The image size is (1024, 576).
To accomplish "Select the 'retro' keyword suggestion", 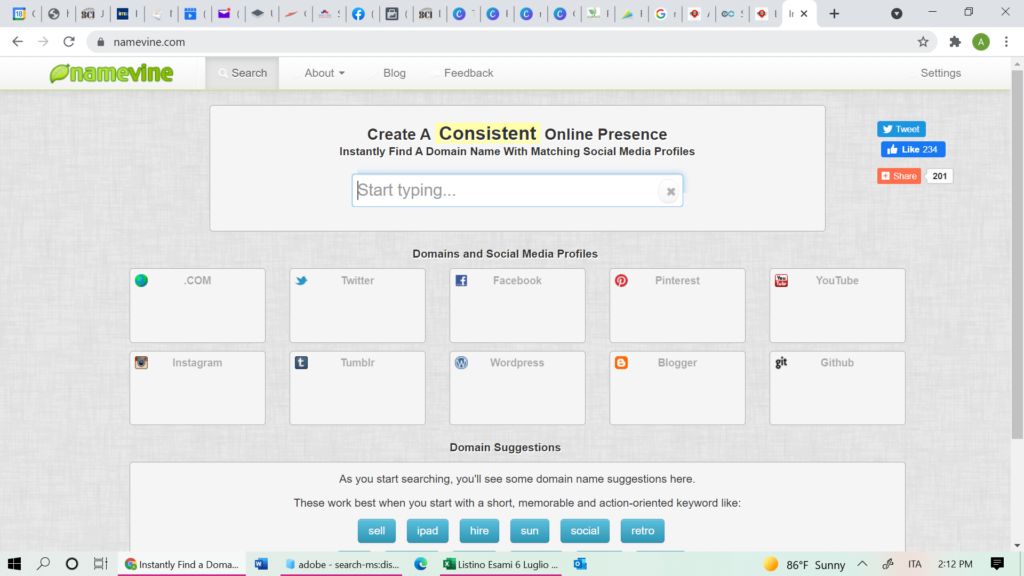I will coord(642,531).
